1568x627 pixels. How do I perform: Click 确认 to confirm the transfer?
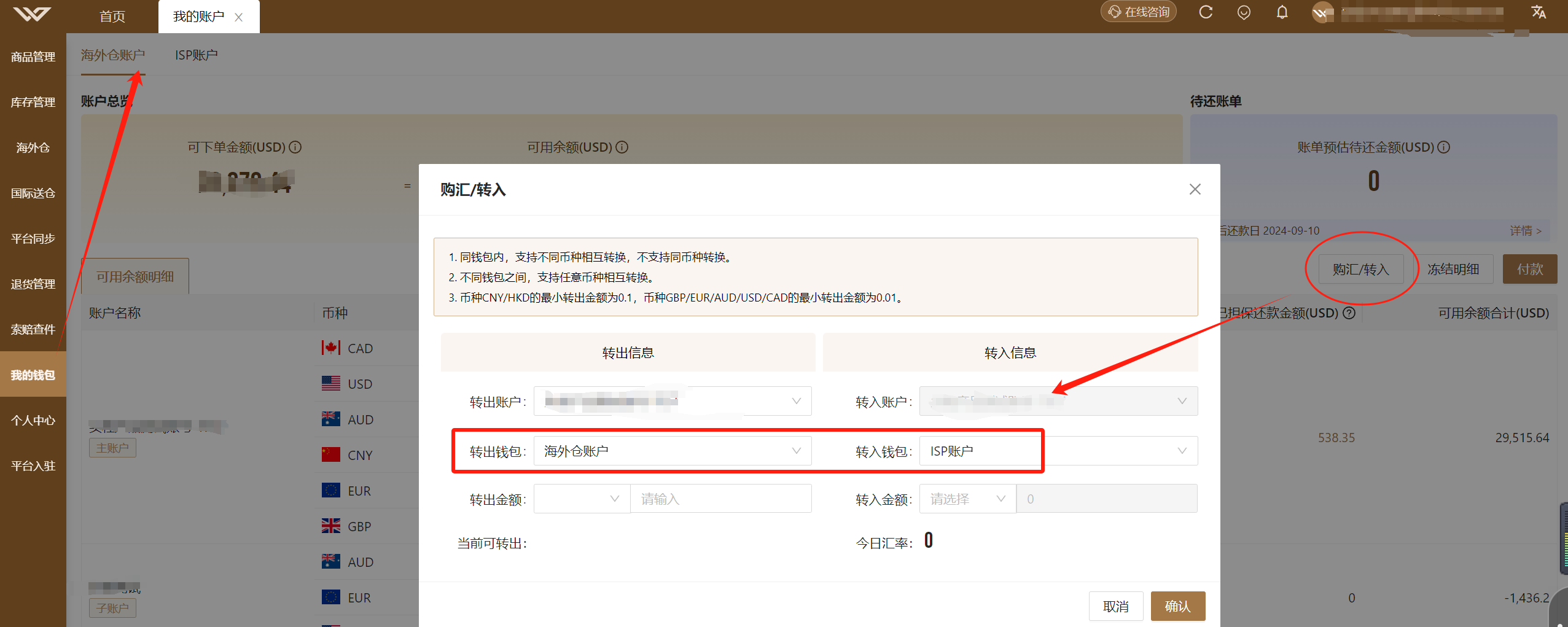click(x=1178, y=606)
